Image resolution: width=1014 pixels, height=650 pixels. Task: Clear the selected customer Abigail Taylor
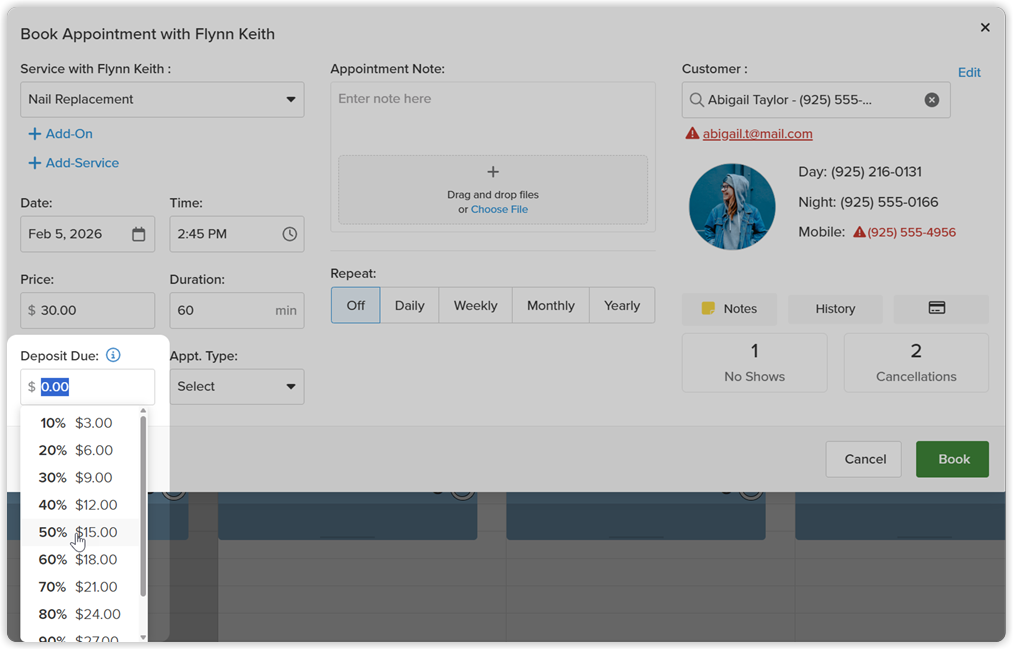(931, 100)
